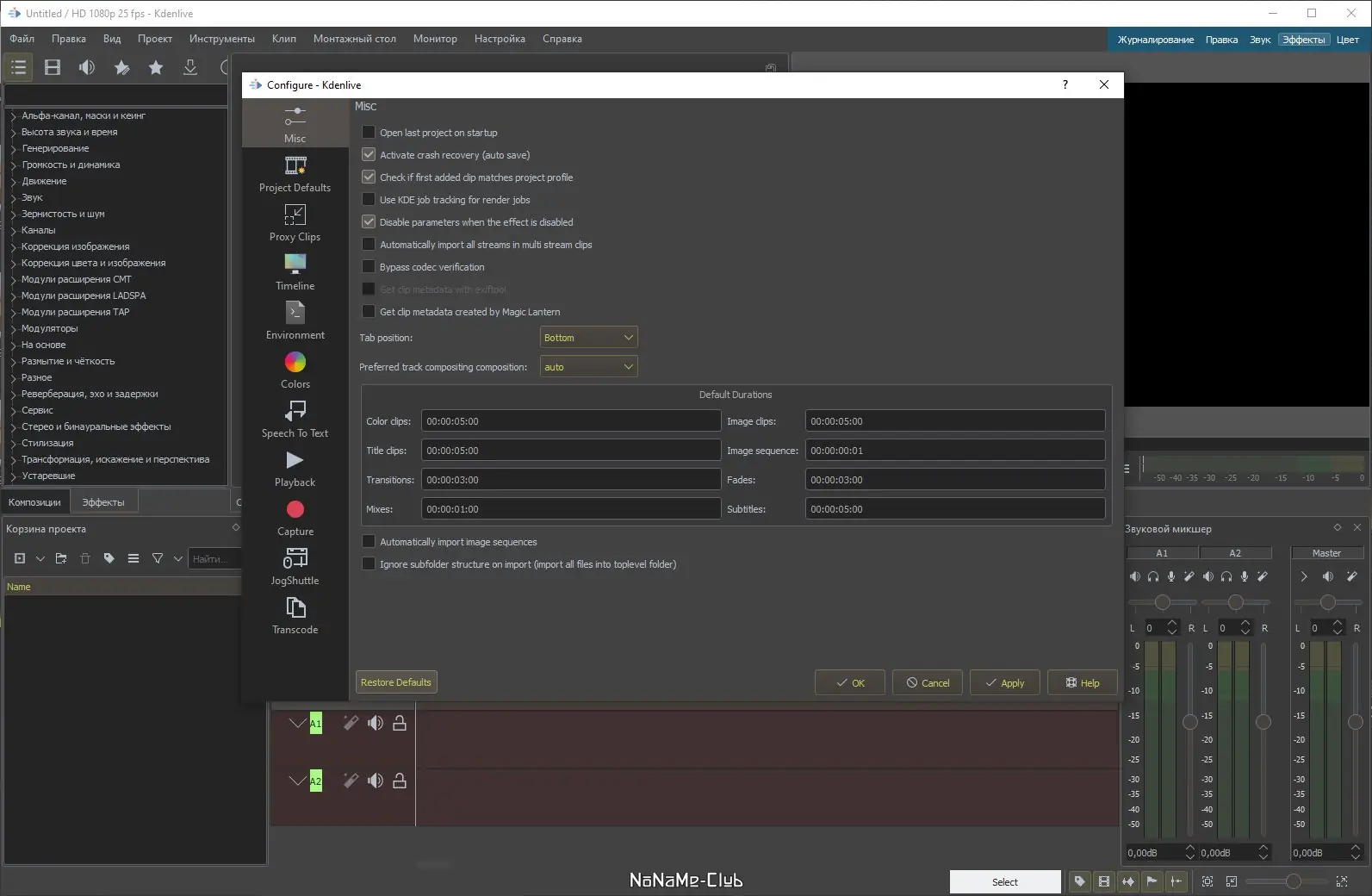This screenshot has width=1372, height=896.
Task: Open Монтажный стол menu
Action: click(355, 39)
